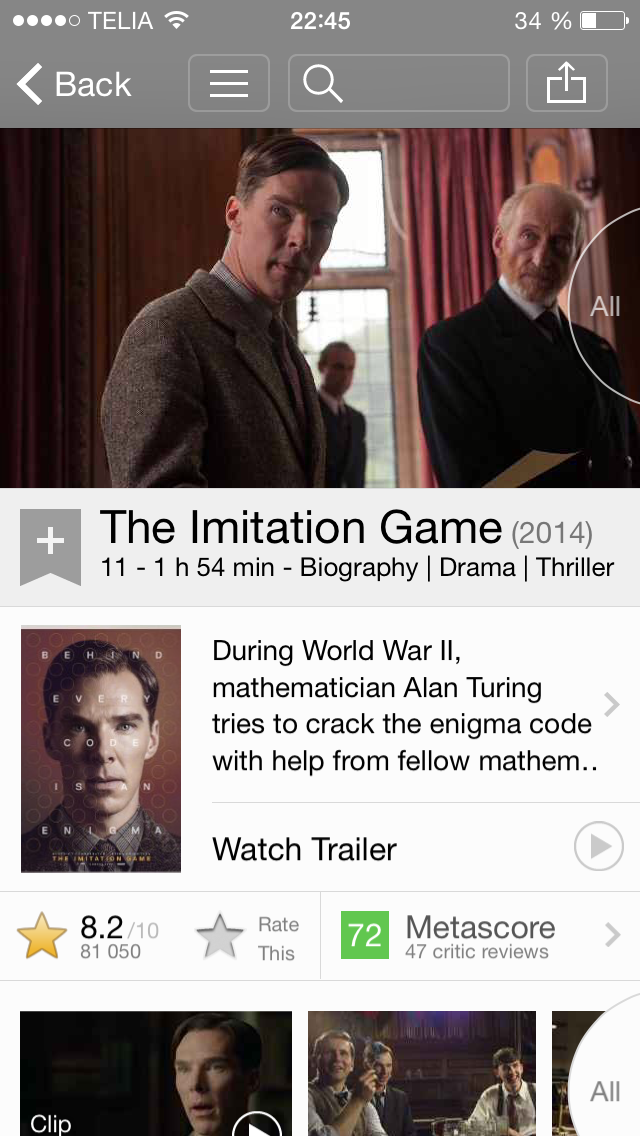Open the green 72 Metascore badge
Viewport: 640px width, 1136px height.
pos(365,935)
